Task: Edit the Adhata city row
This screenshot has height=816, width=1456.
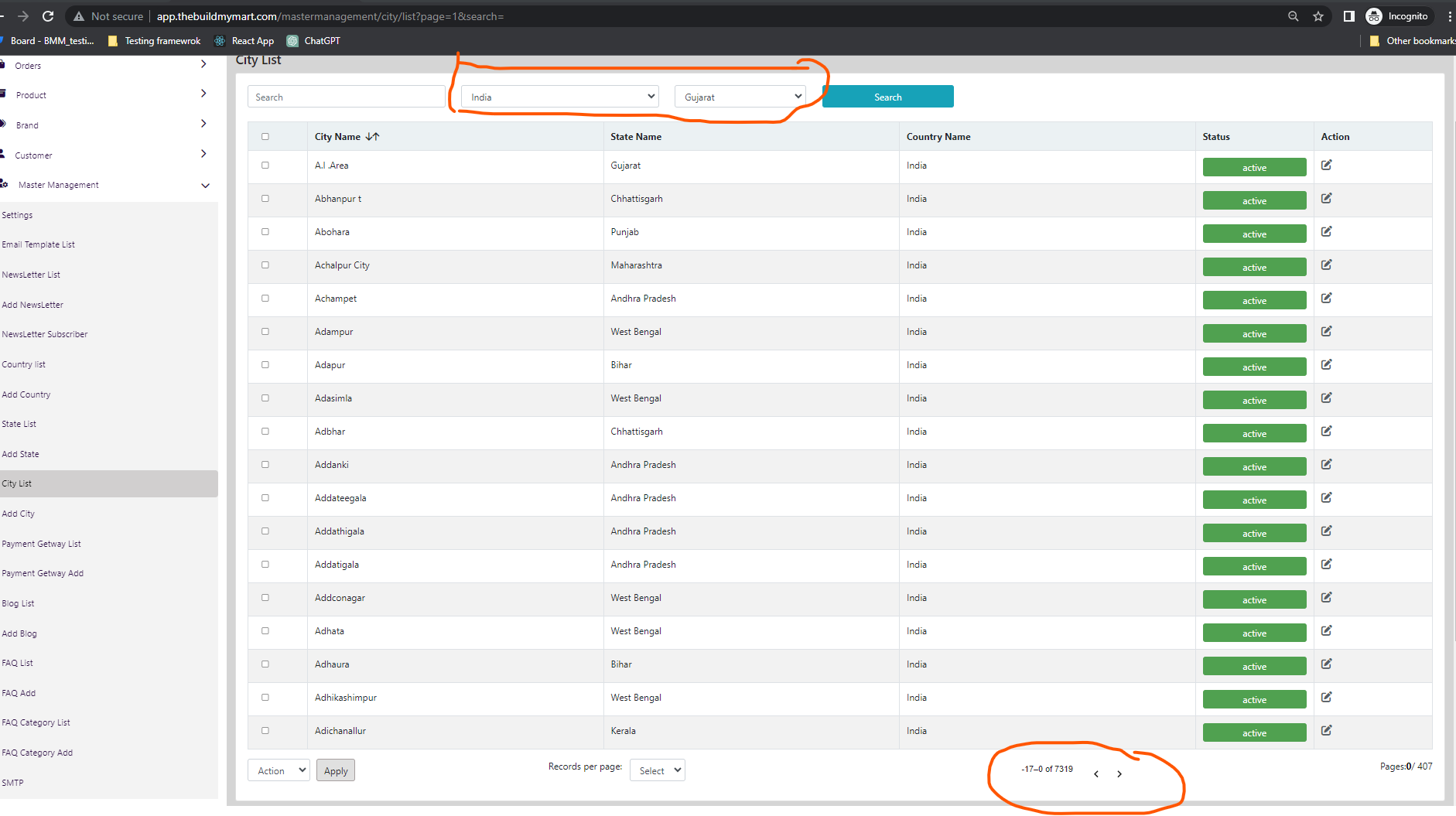Action: 1326,630
